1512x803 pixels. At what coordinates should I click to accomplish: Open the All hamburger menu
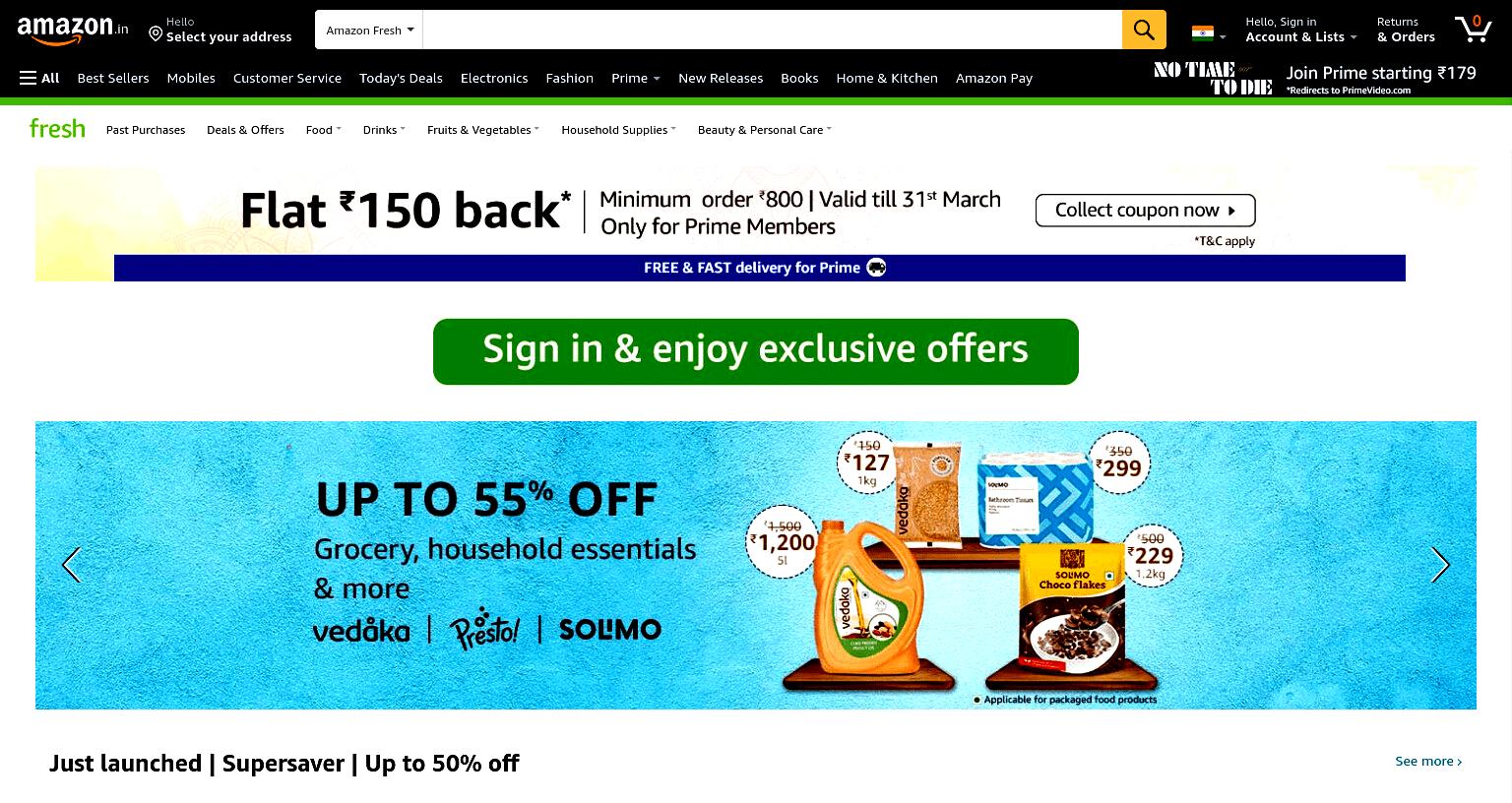click(39, 78)
